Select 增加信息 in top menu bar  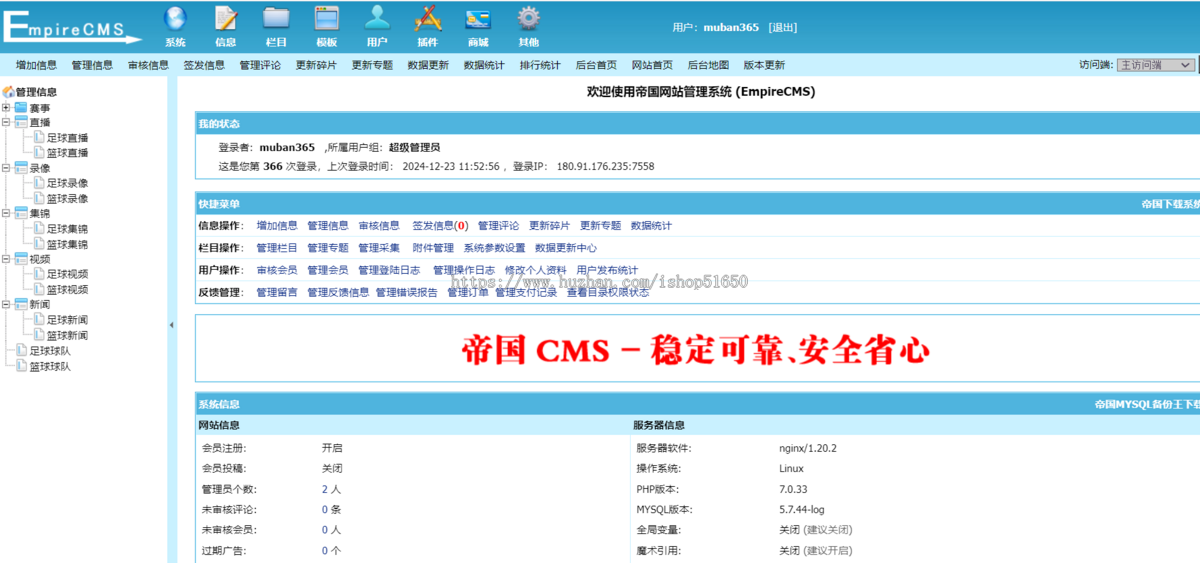(36, 65)
